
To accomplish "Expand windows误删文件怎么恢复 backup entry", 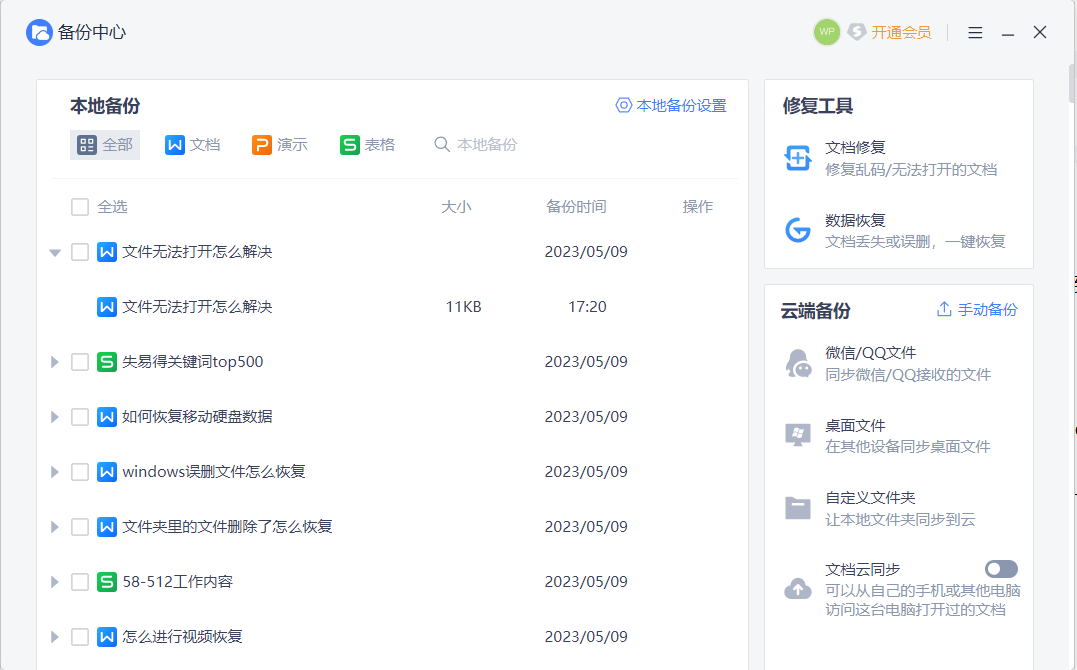I will click(x=55, y=472).
